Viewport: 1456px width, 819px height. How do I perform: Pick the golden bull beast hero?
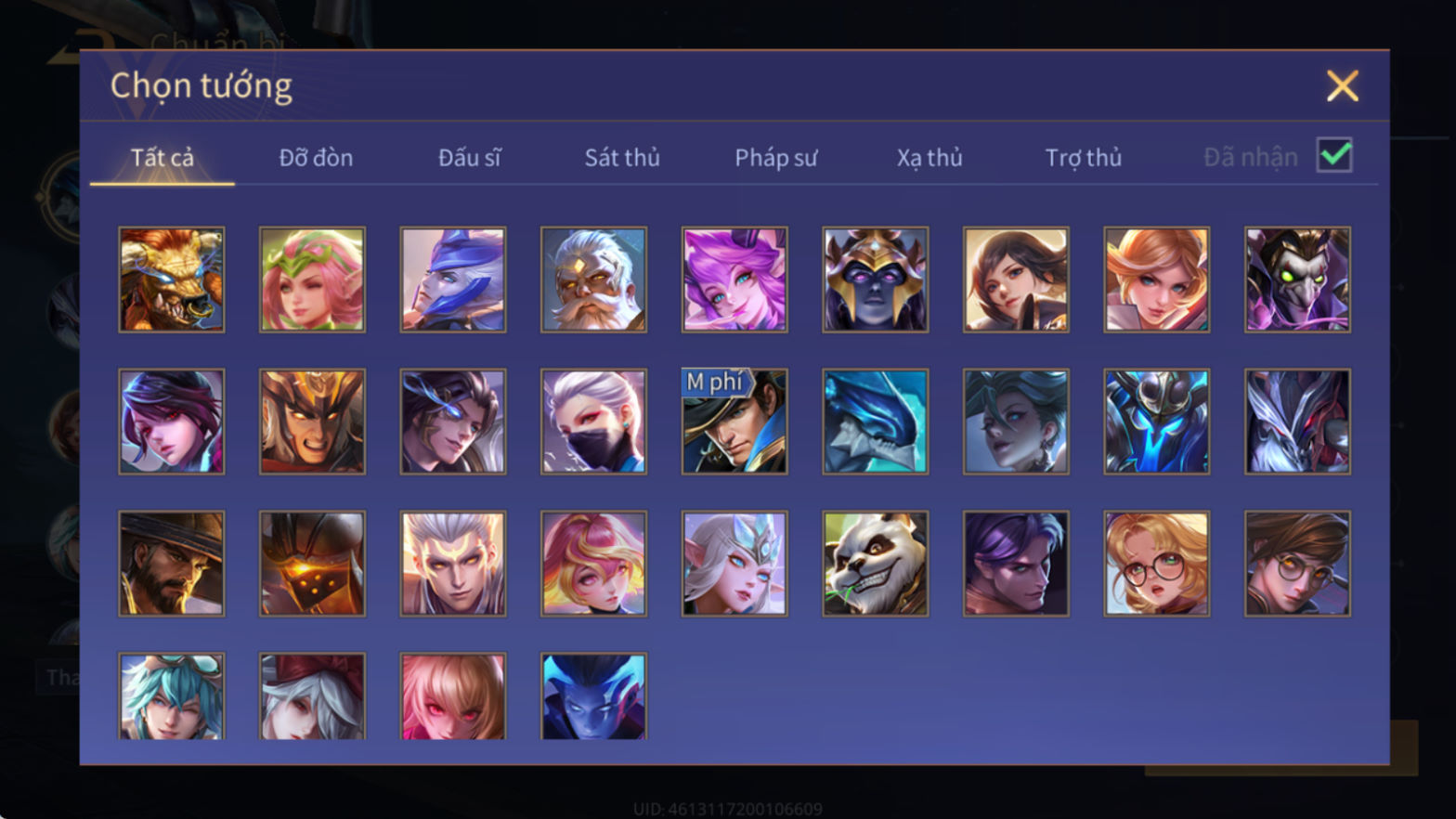tap(172, 279)
